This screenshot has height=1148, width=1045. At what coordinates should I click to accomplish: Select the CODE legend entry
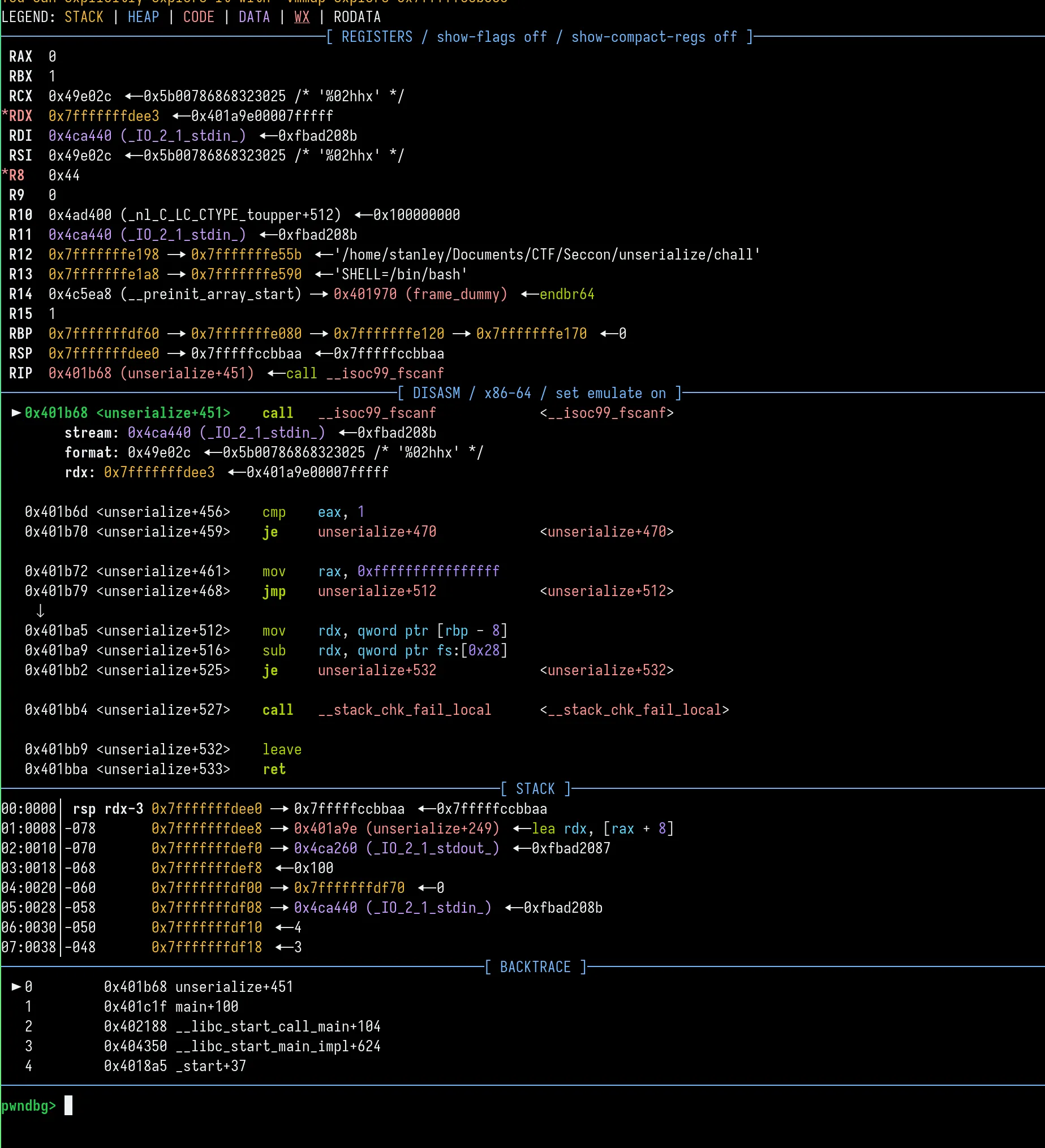coord(199,17)
